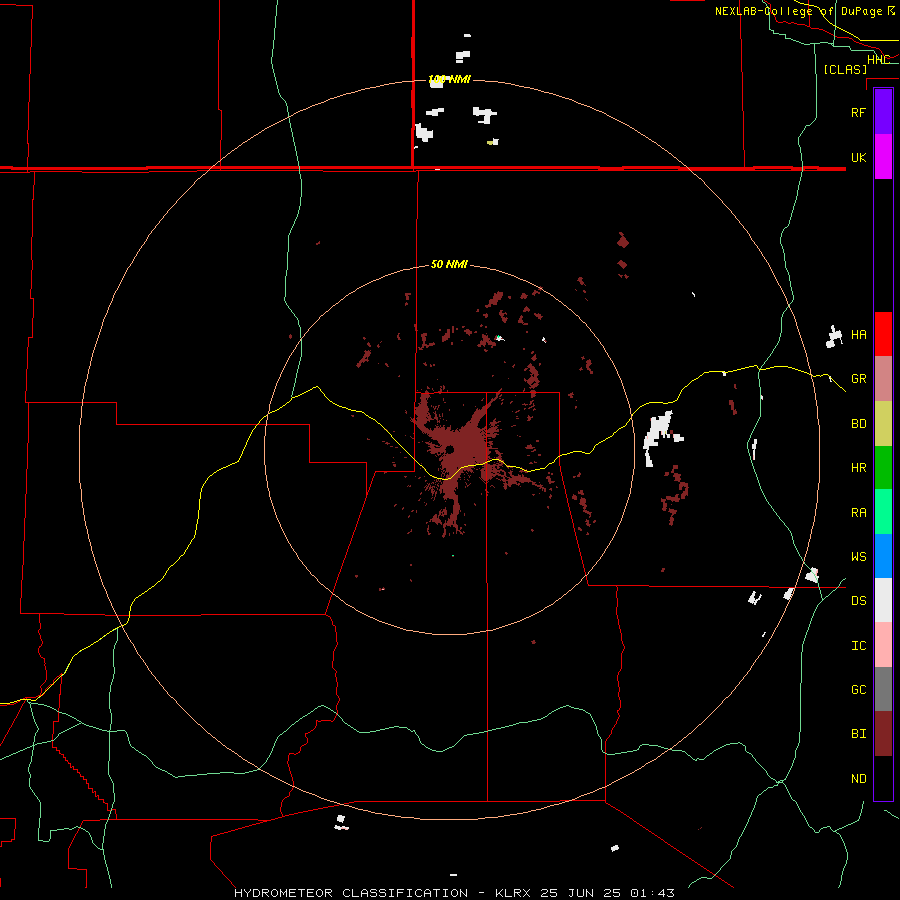
Task: Click the ND legend label
Action: click(x=858, y=779)
